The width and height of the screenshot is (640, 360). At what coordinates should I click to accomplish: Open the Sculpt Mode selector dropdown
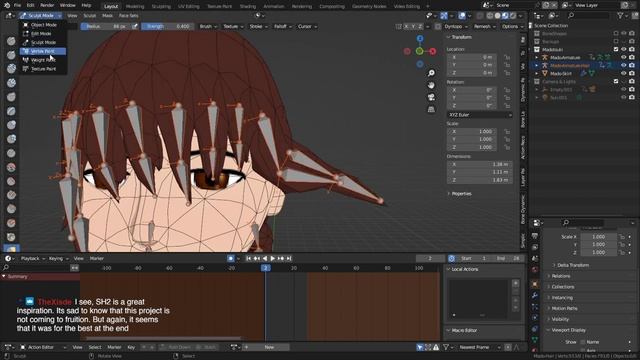tap(40, 16)
